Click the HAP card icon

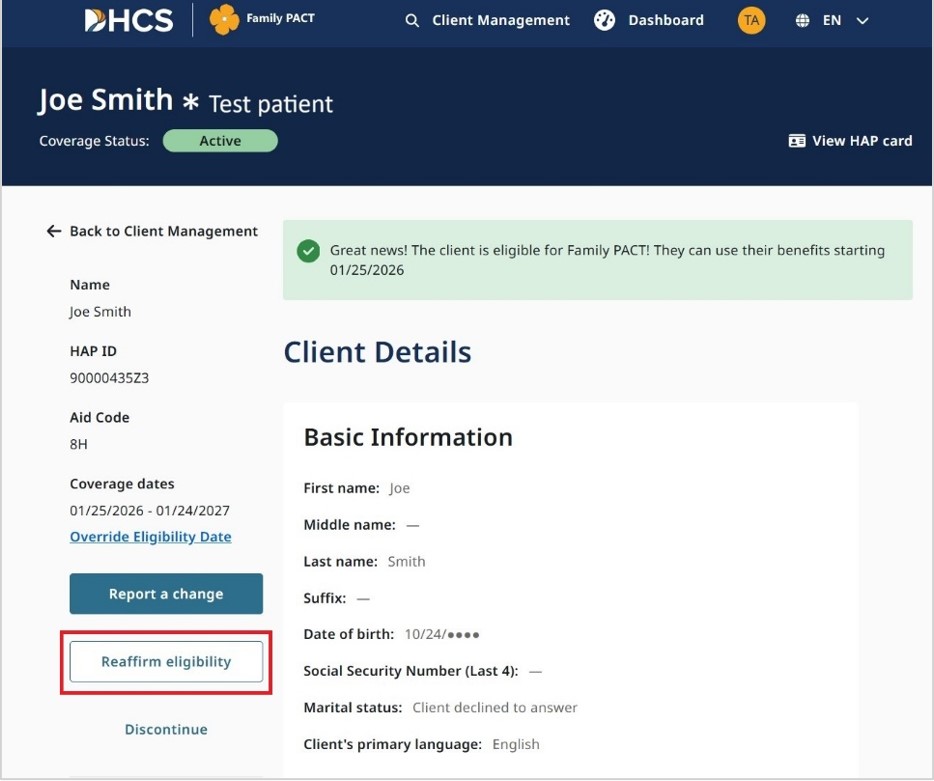pyautogui.click(x=797, y=141)
